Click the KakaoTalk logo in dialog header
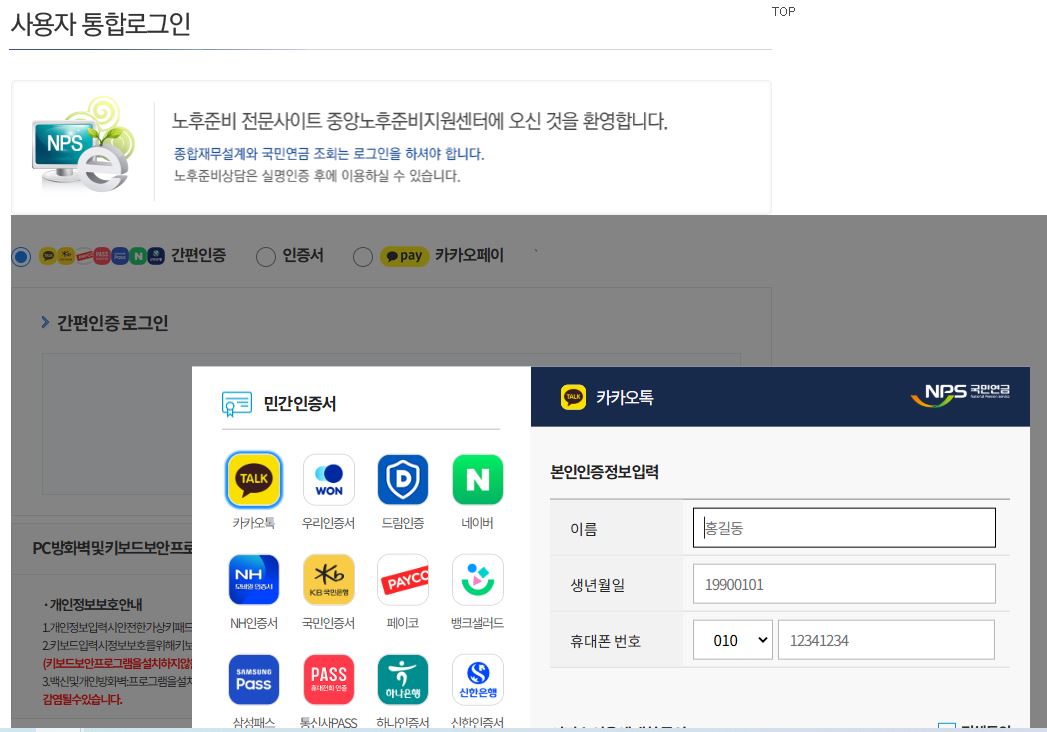The image size is (1047, 732). tap(573, 397)
